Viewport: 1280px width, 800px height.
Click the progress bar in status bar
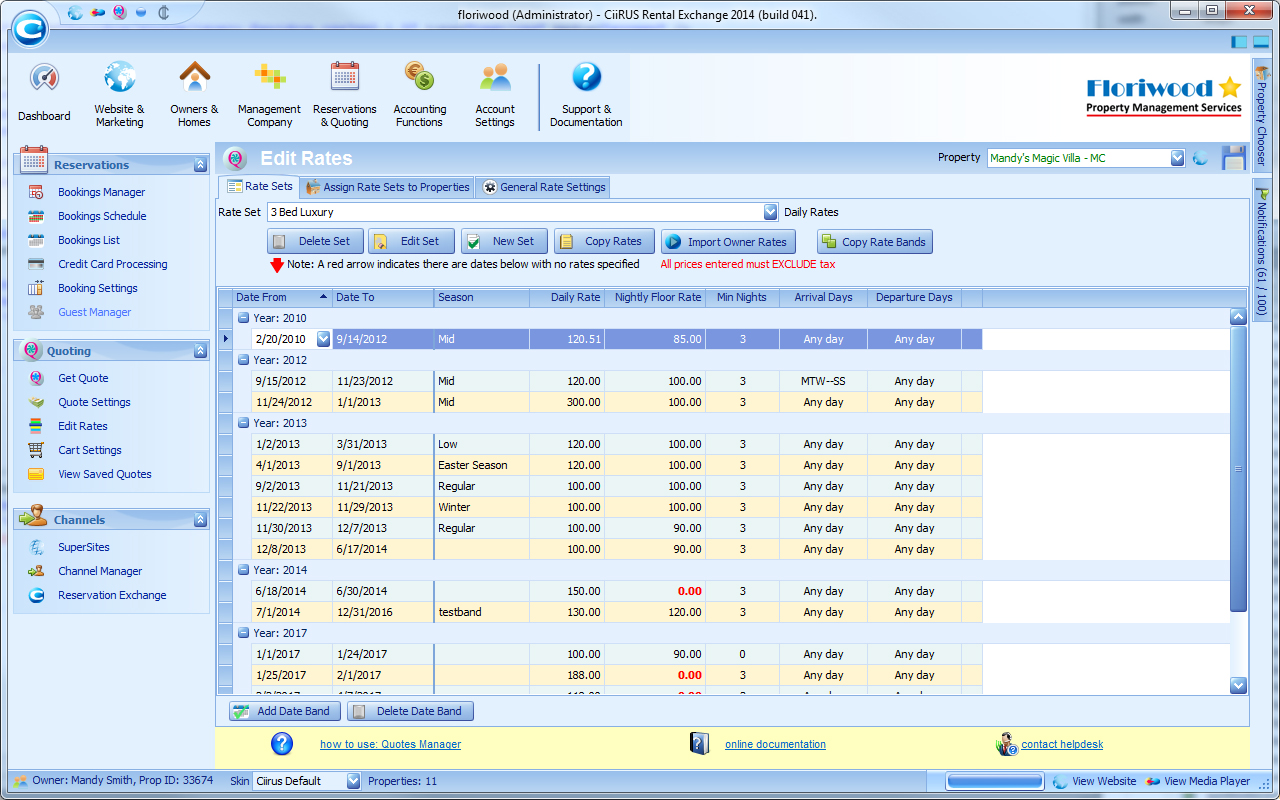click(x=995, y=781)
